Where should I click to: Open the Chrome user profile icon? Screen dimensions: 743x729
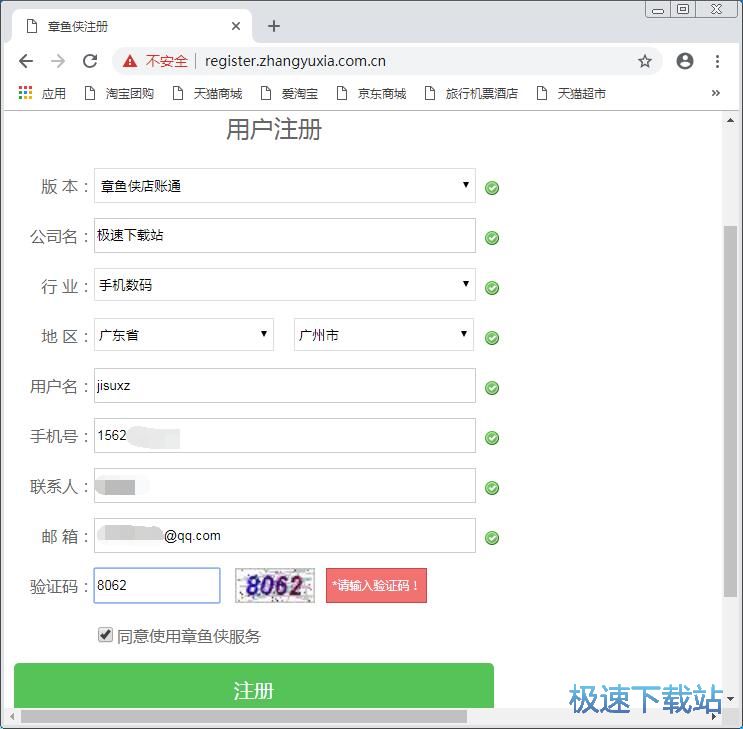click(x=685, y=61)
